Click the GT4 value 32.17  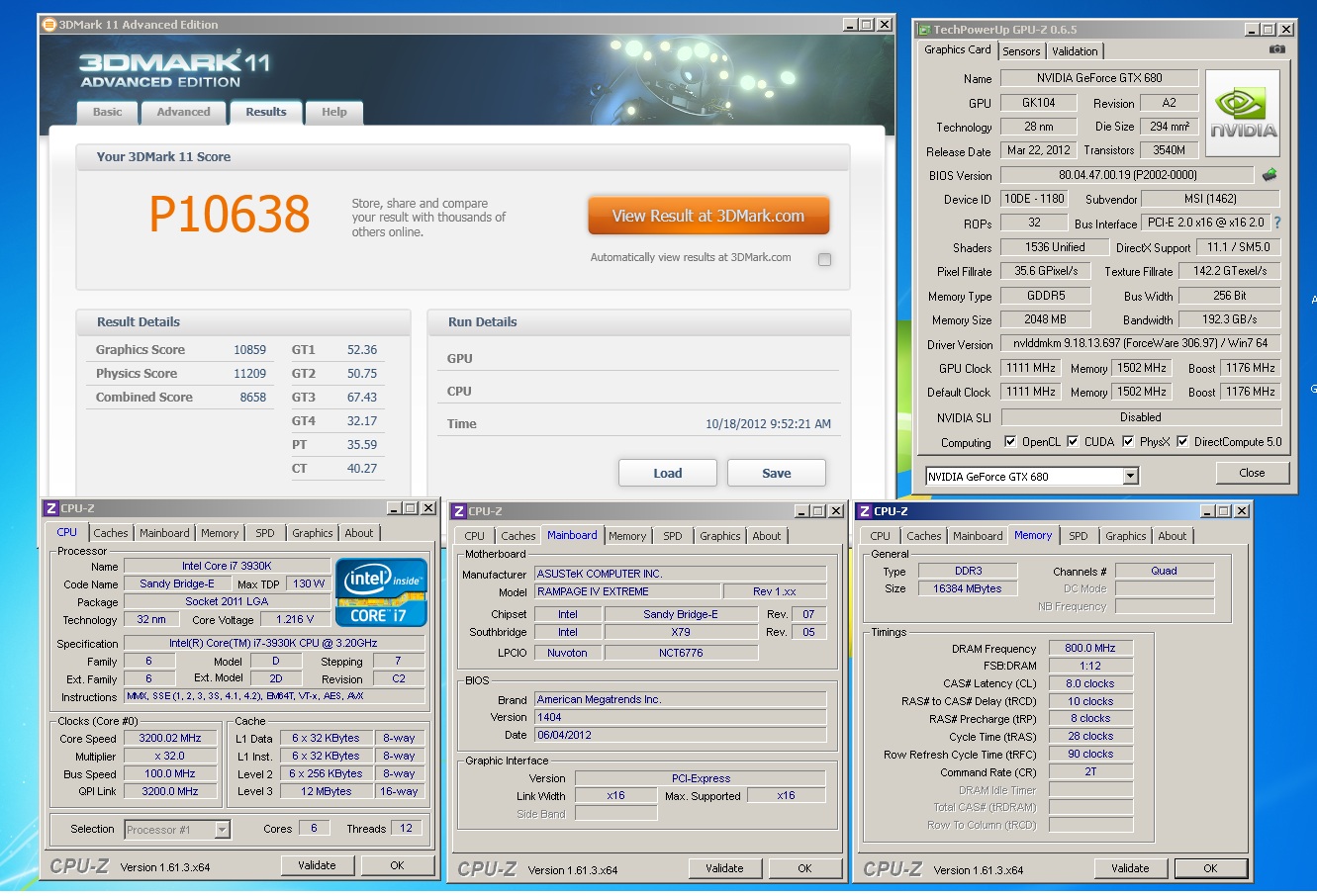click(x=362, y=421)
